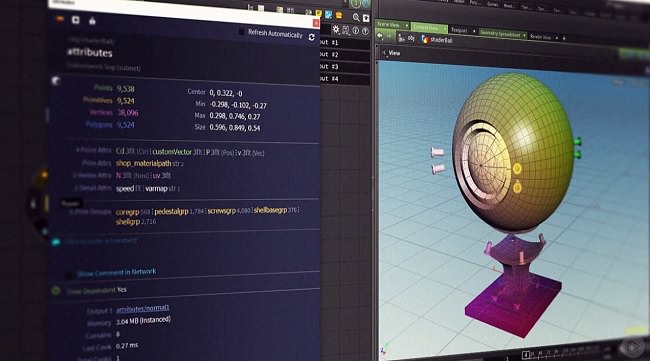Switch to the Render View tab
Screen dimensions: 650x361
(x=541, y=37)
